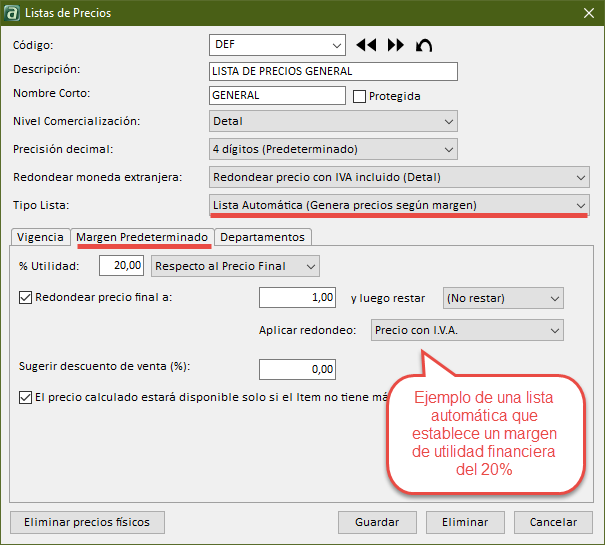This screenshot has height=545, width=605.
Task: Click the next record double-arrow icon
Action: [395, 45]
